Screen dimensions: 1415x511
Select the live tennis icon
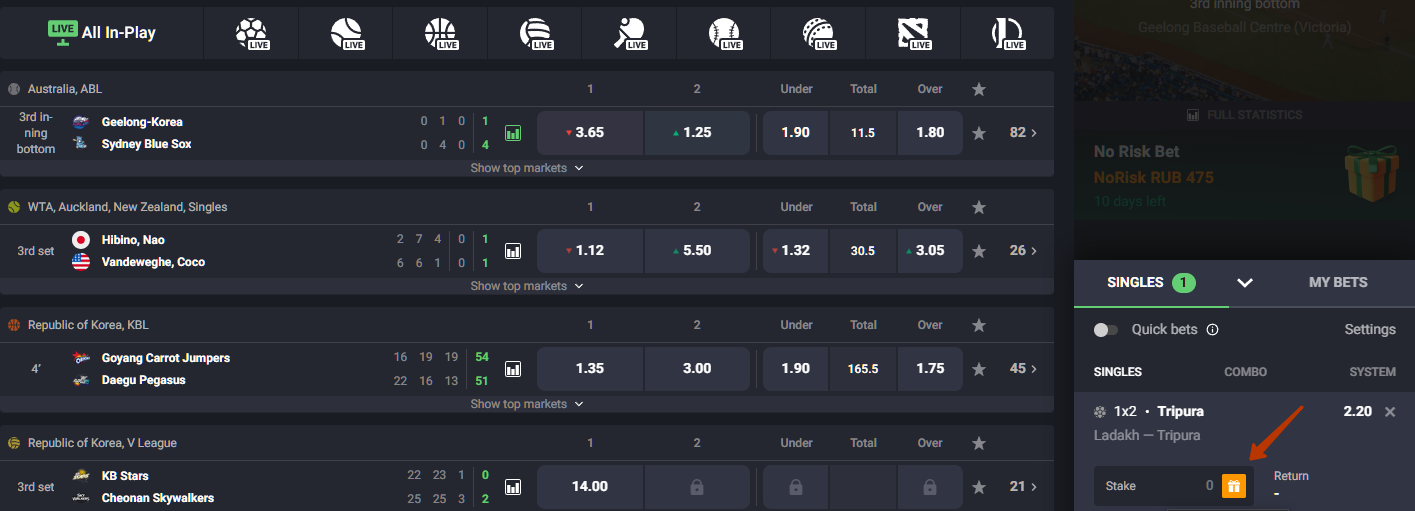(x=346, y=34)
